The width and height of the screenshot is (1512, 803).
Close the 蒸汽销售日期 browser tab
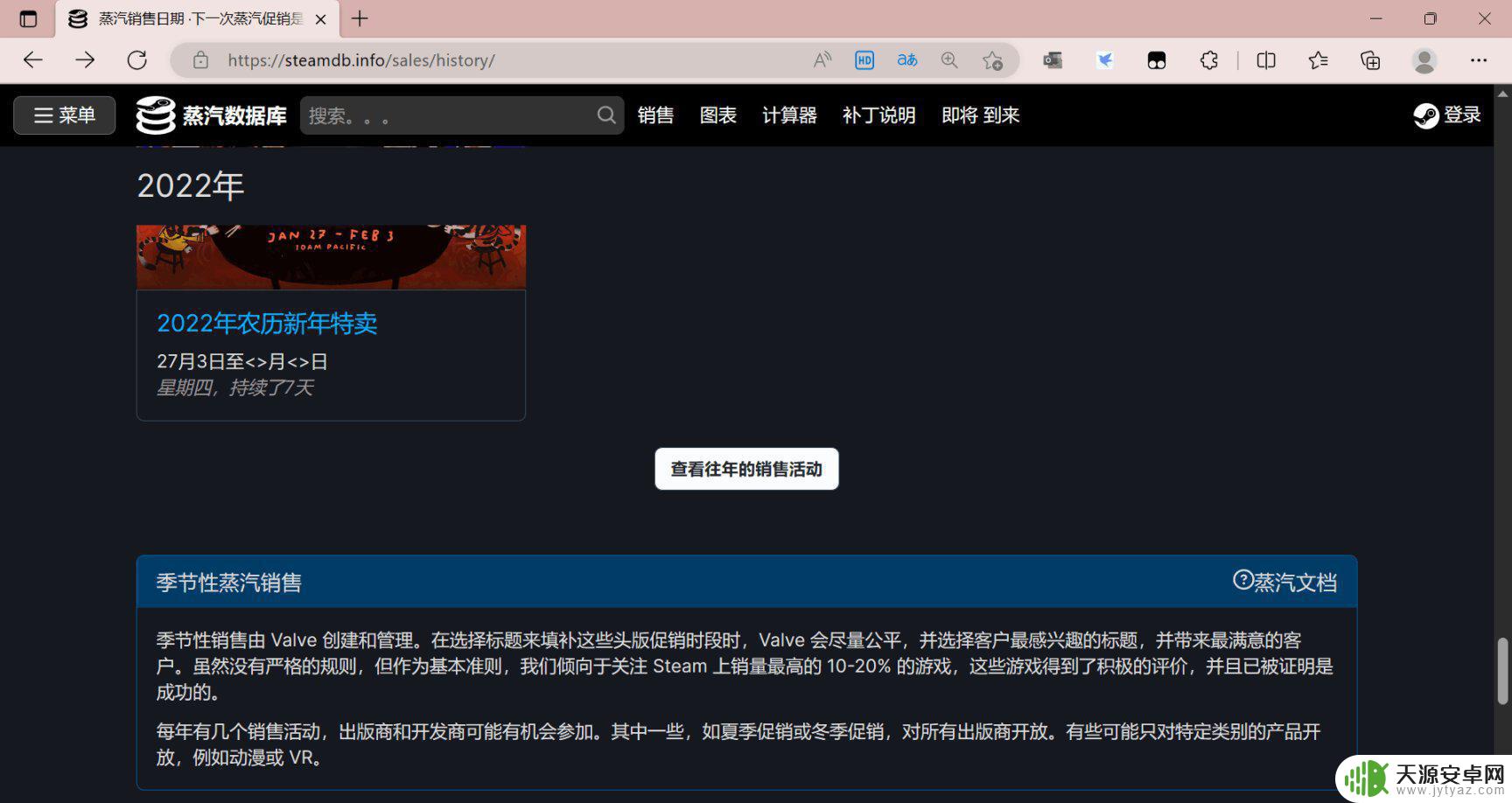(321, 18)
